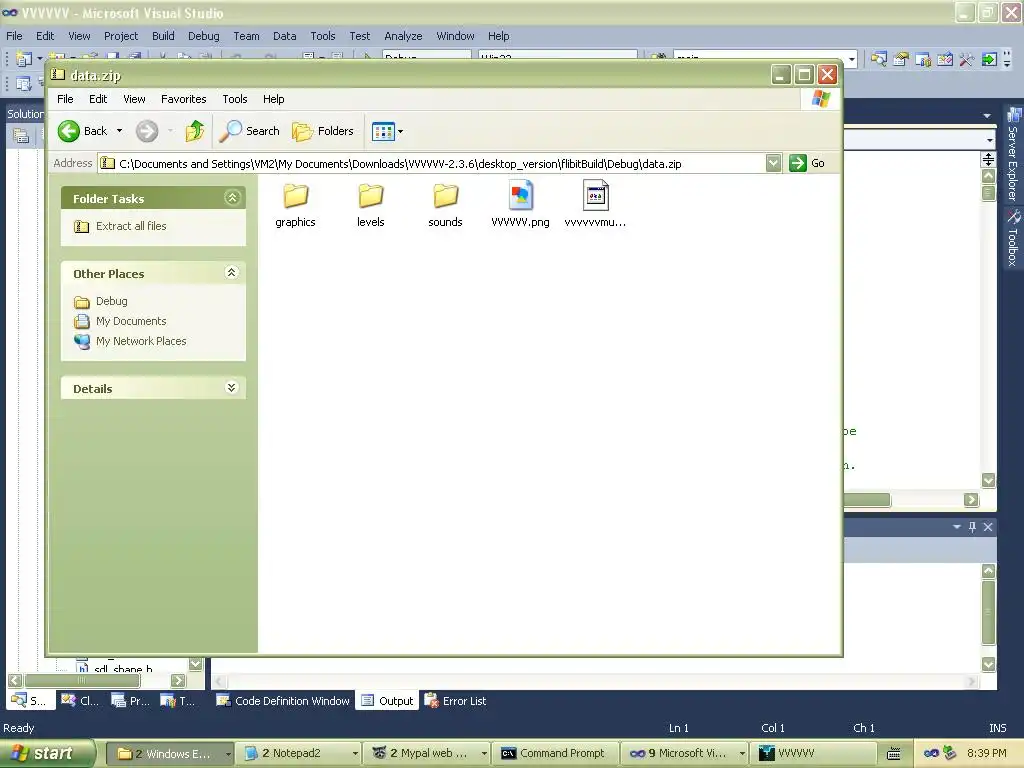Collapse the Folder Tasks section
Viewport: 1024px width, 768px height.
tap(232, 198)
